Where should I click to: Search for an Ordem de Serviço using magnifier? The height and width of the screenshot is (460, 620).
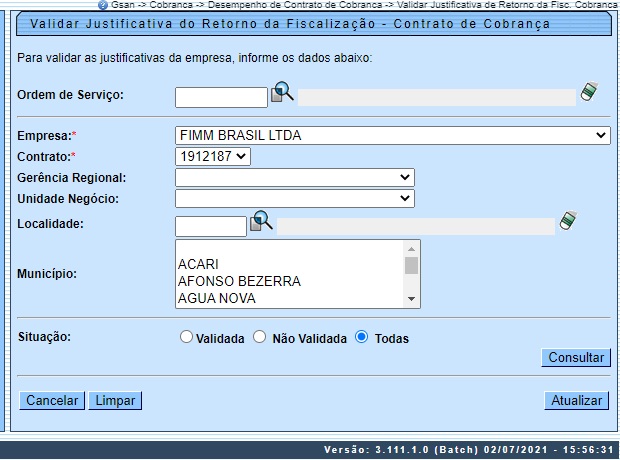[282, 92]
